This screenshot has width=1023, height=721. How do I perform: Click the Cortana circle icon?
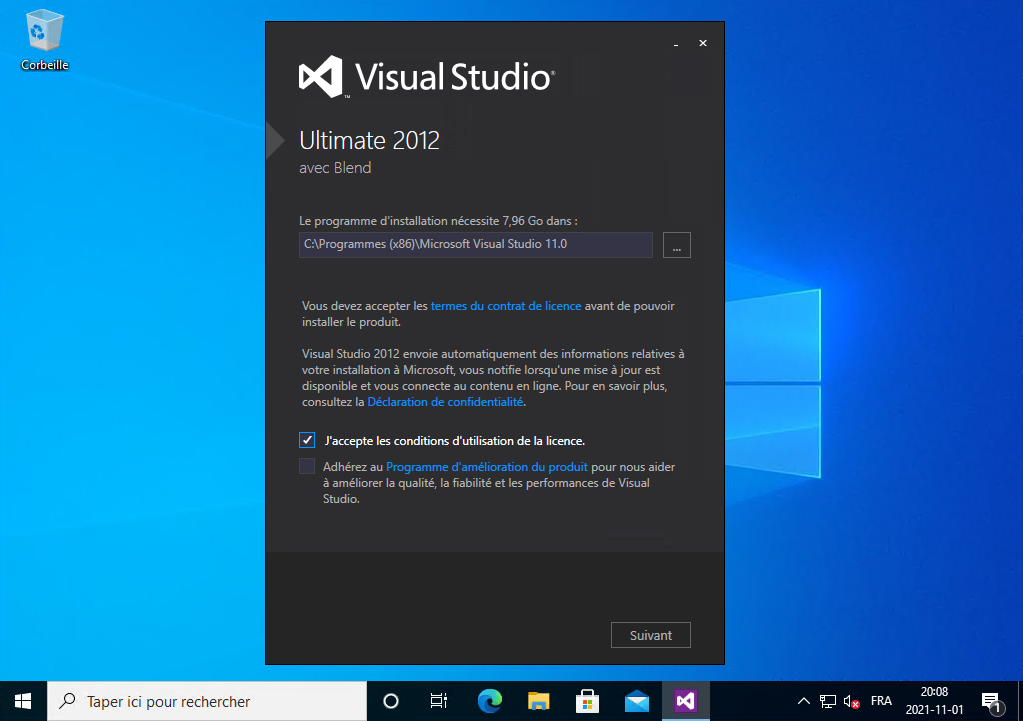tap(391, 701)
